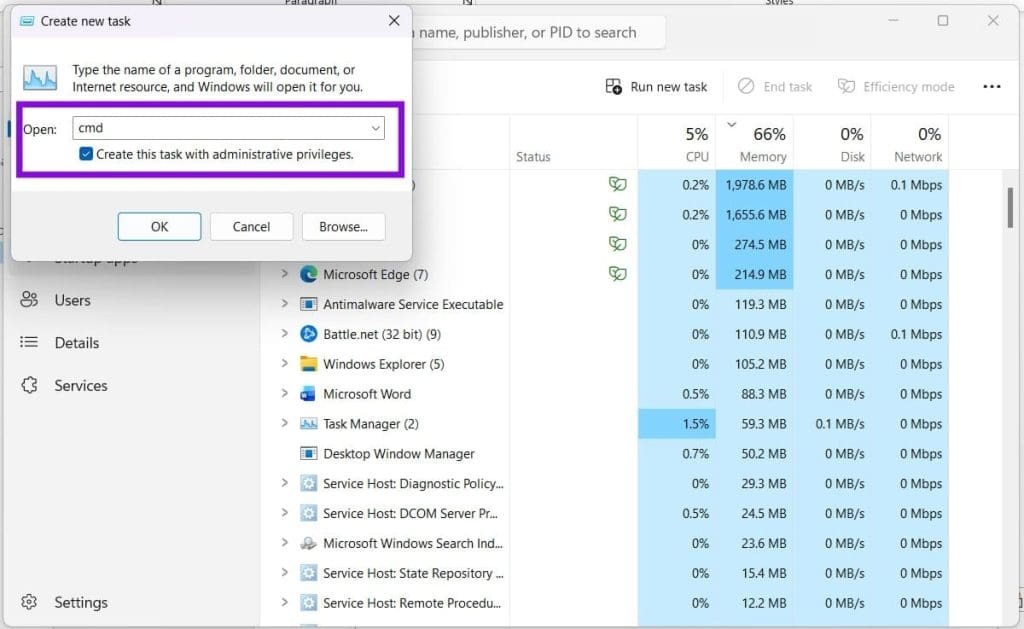The height and width of the screenshot is (629, 1024).
Task: Click the End task icon
Action: click(x=746, y=86)
